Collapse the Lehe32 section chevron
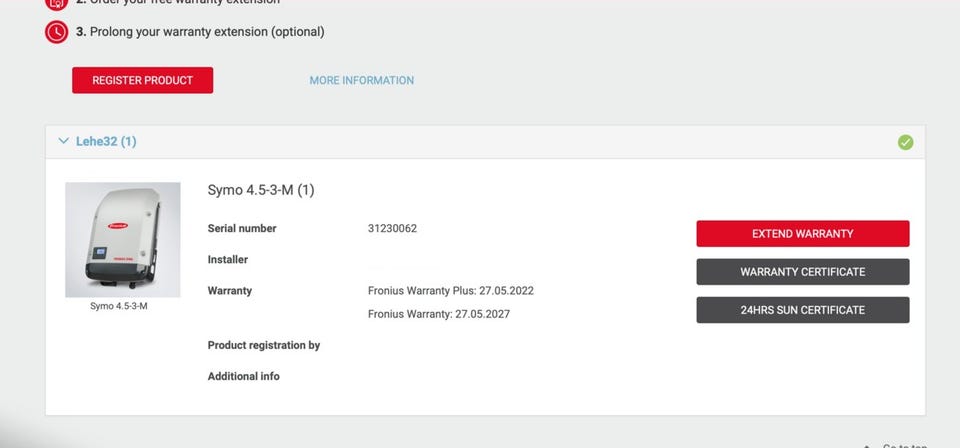 pyautogui.click(x=63, y=141)
